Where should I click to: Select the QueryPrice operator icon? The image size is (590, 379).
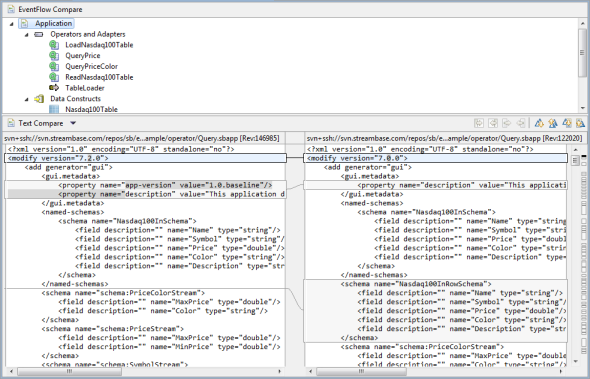[54, 56]
